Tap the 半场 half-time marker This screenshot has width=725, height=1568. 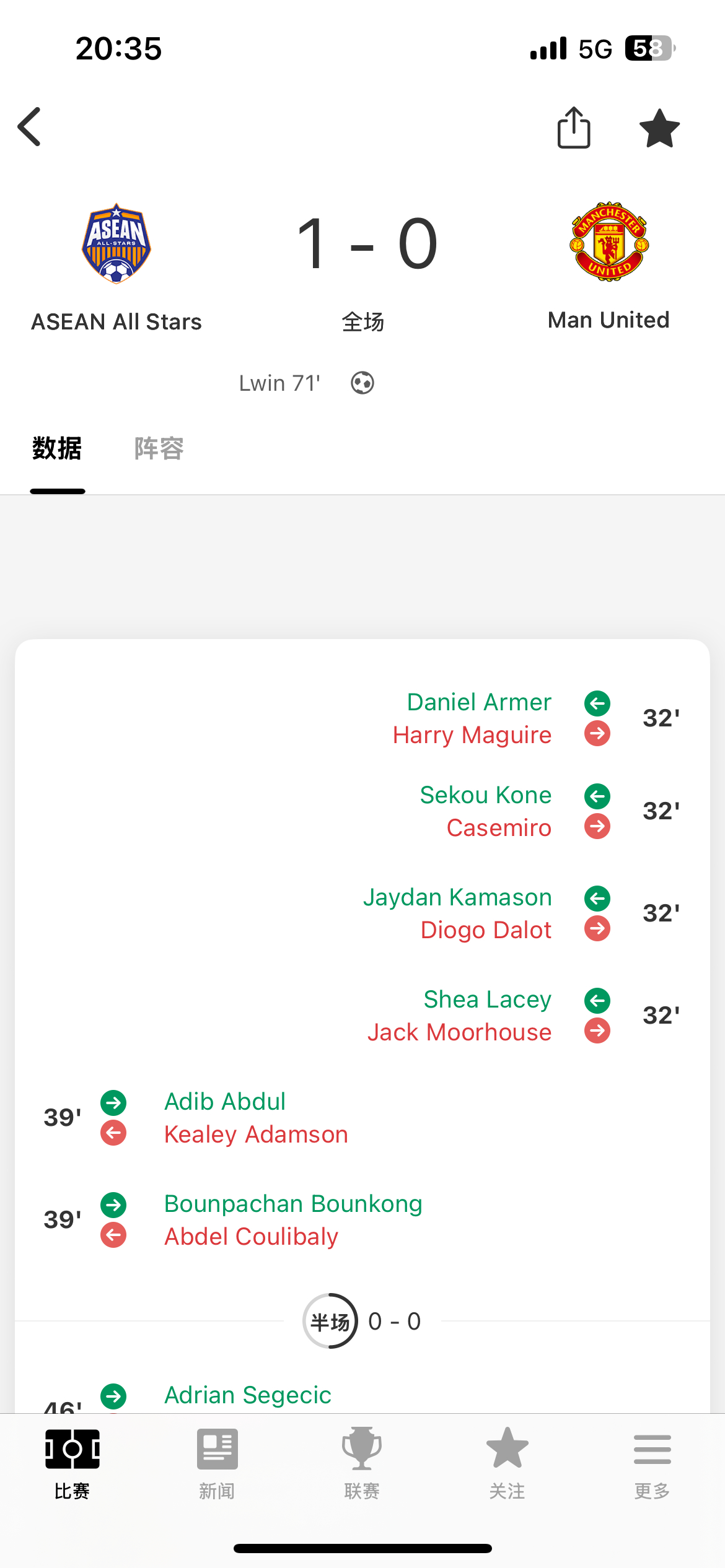pos(330,1321)
